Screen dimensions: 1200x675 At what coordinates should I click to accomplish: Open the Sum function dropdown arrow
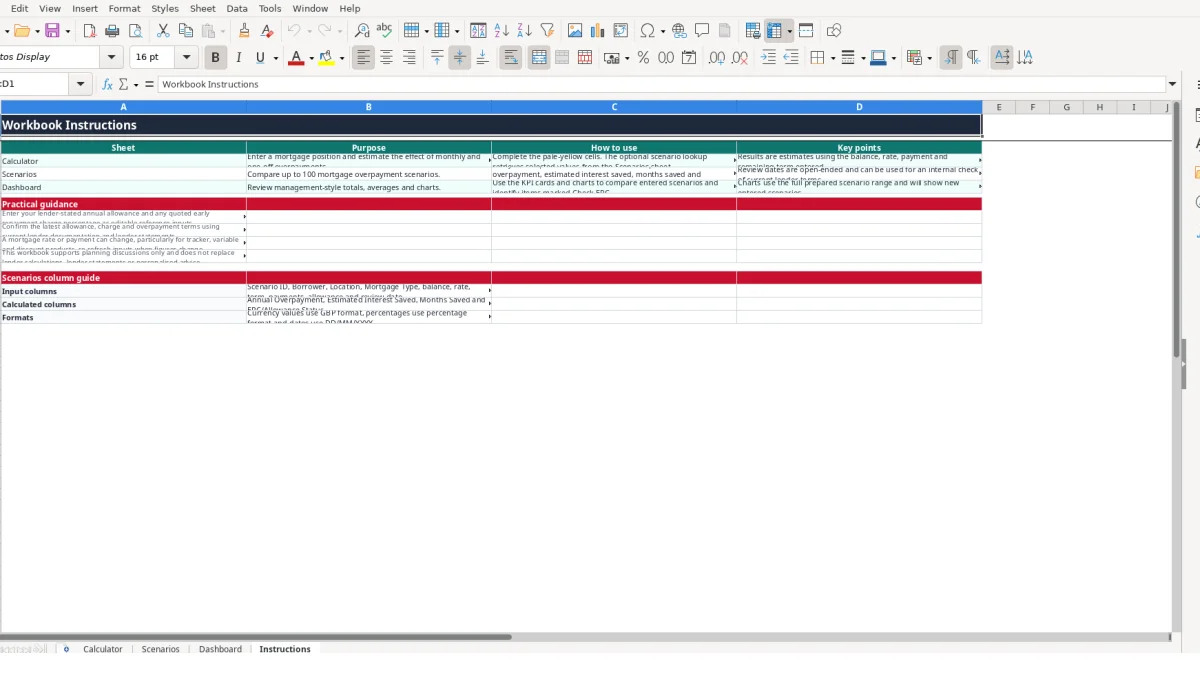tap(136, 85)
